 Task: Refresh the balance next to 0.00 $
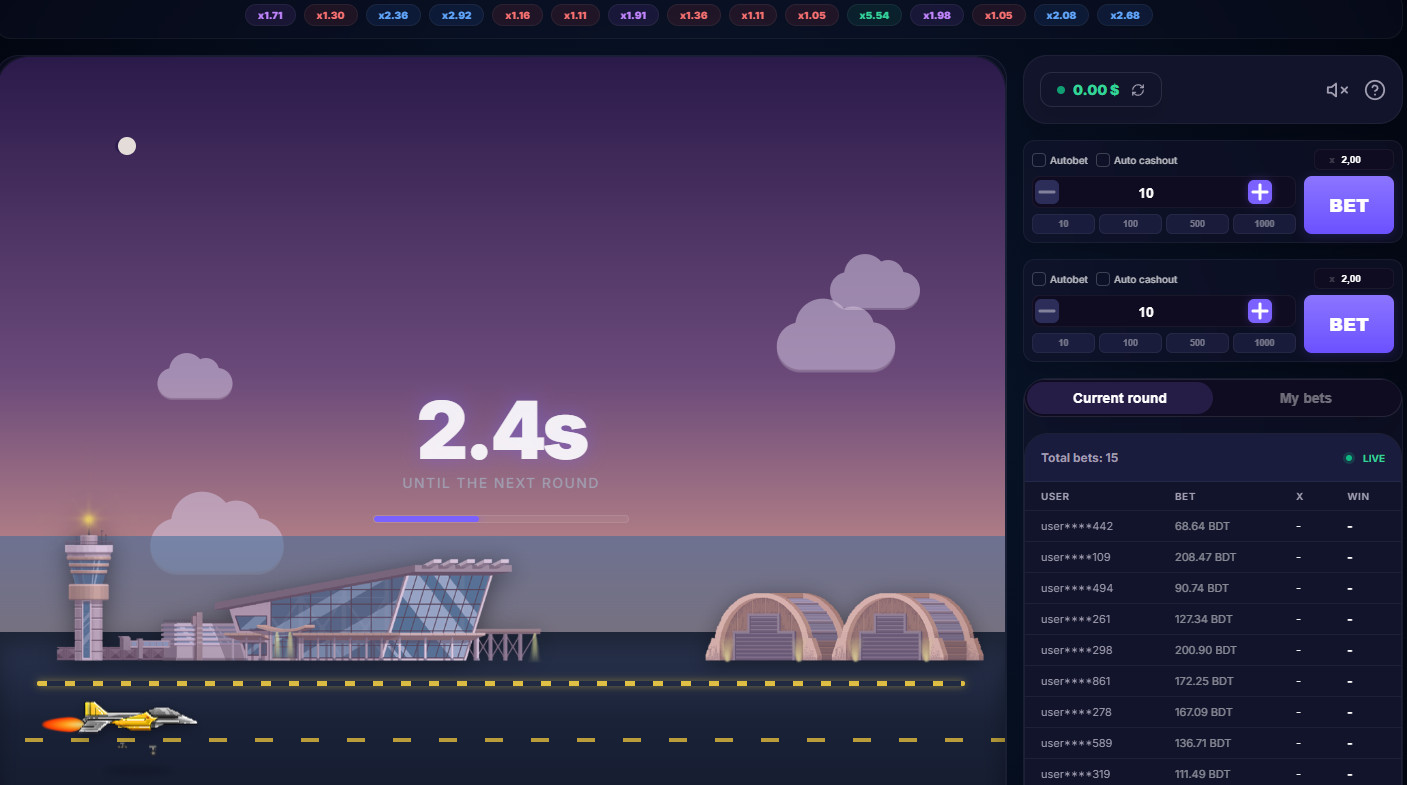(x=1138, y=90)
